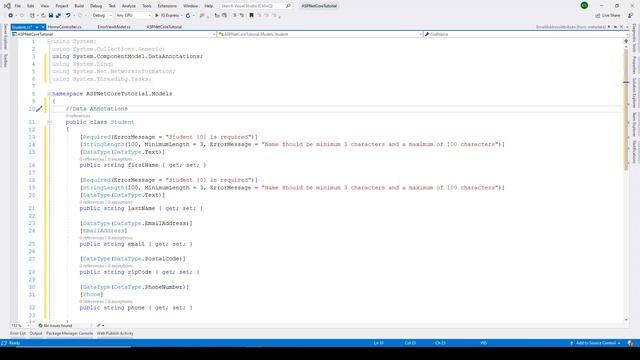Open the Build menu
The width and height of the screenshot is (640, 360).
[x=79, y=6]
